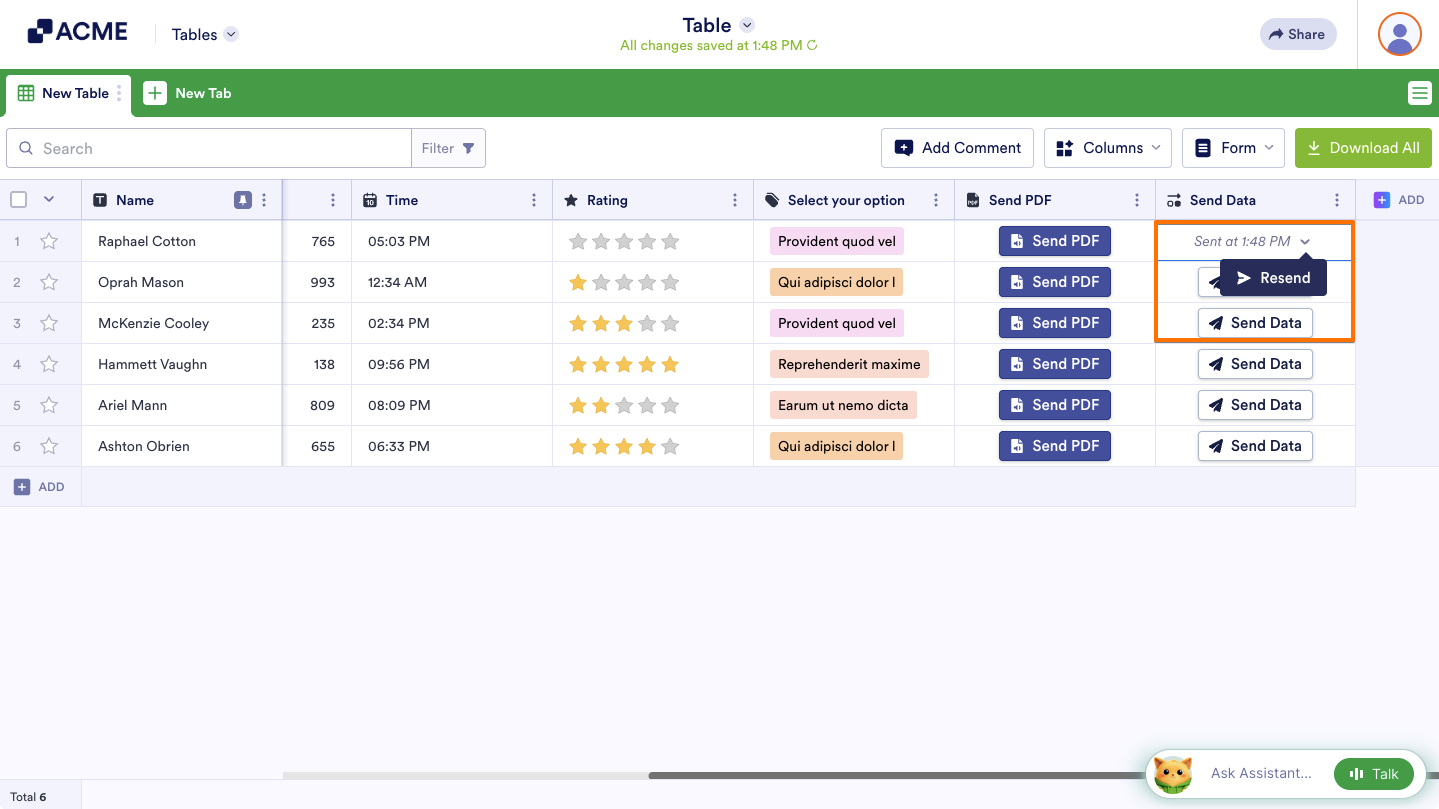1439x809 pixels.
Task: Star the Ashton Obrien row
Action: [x=49, y=446]
